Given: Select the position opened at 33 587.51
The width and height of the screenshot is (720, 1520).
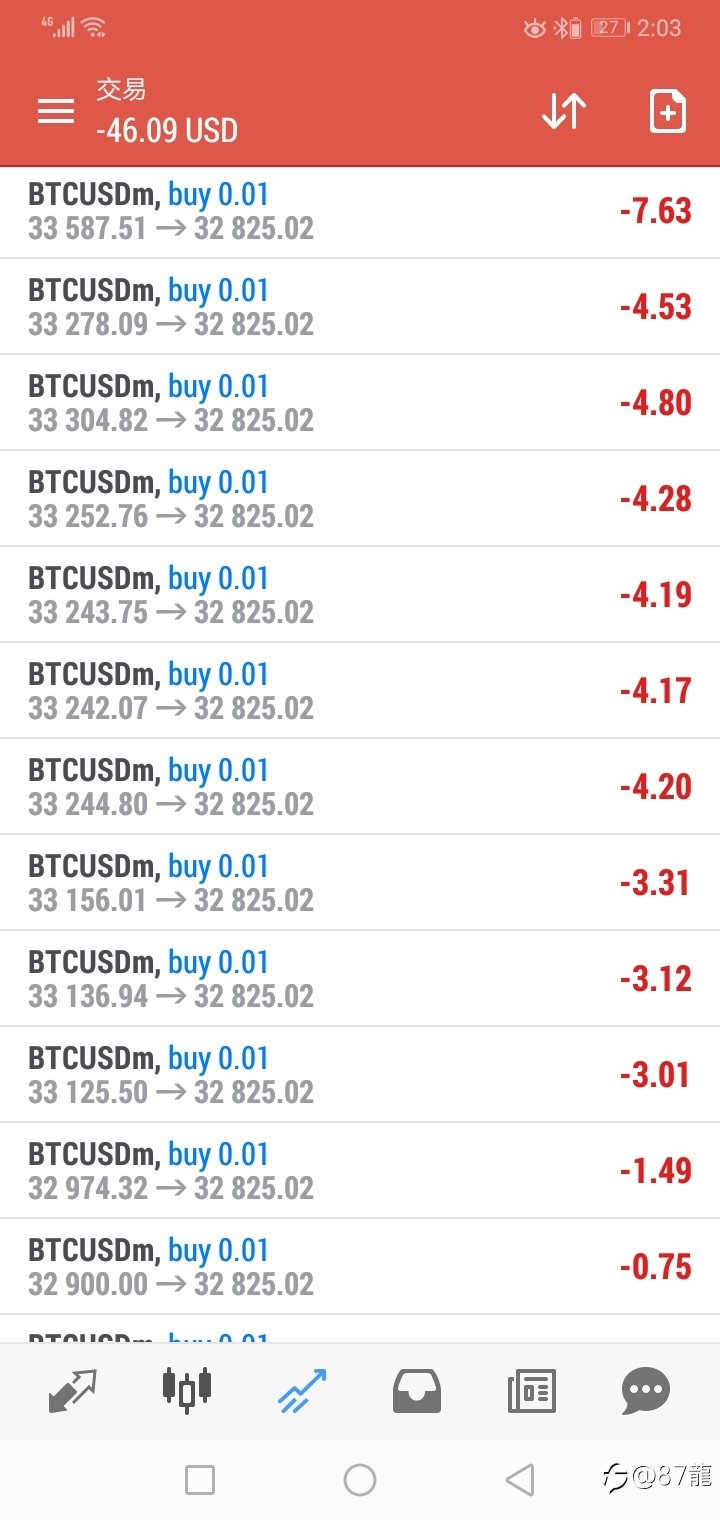Looking at the screenshot, I should tap(360, 212).
